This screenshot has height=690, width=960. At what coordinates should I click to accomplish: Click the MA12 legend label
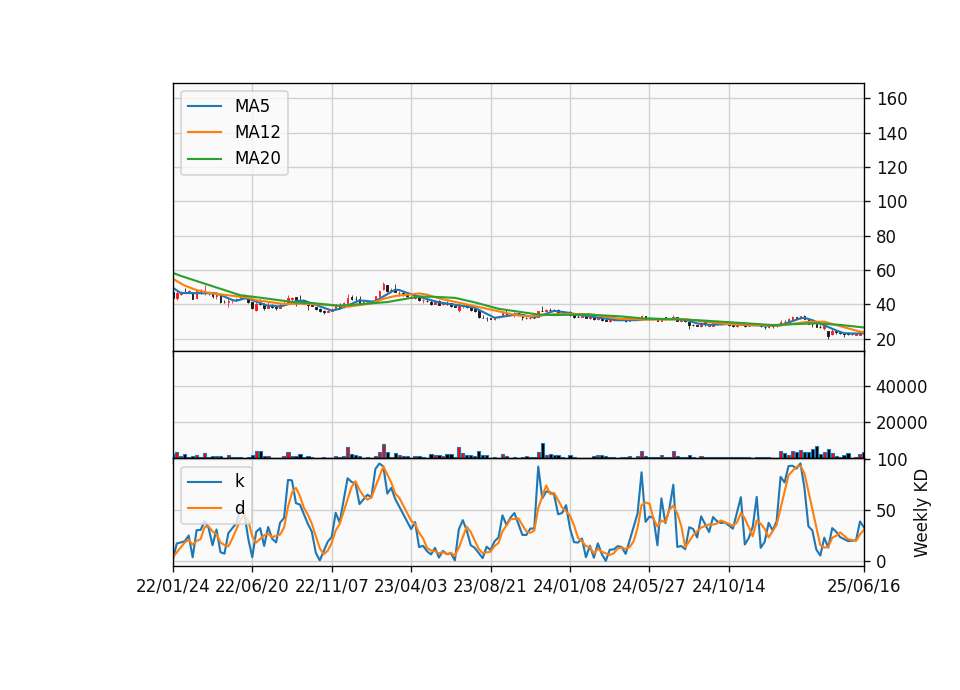click(x=257, y=132)
